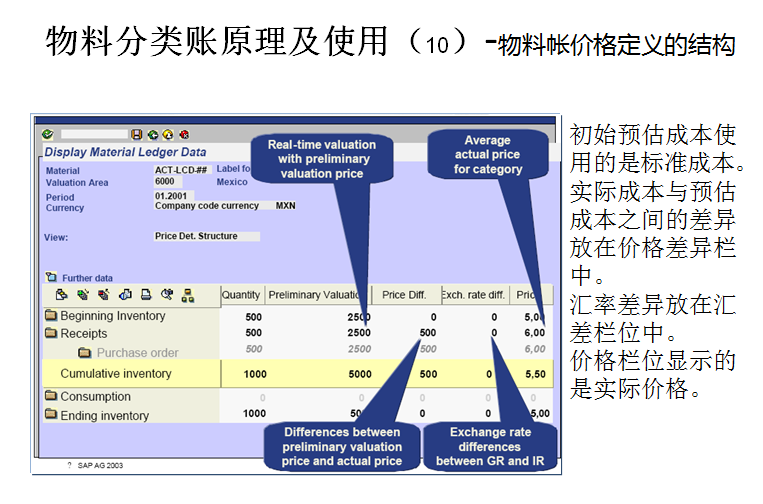Click the Mexico valuation area description
763x504 pixels.
232,182
